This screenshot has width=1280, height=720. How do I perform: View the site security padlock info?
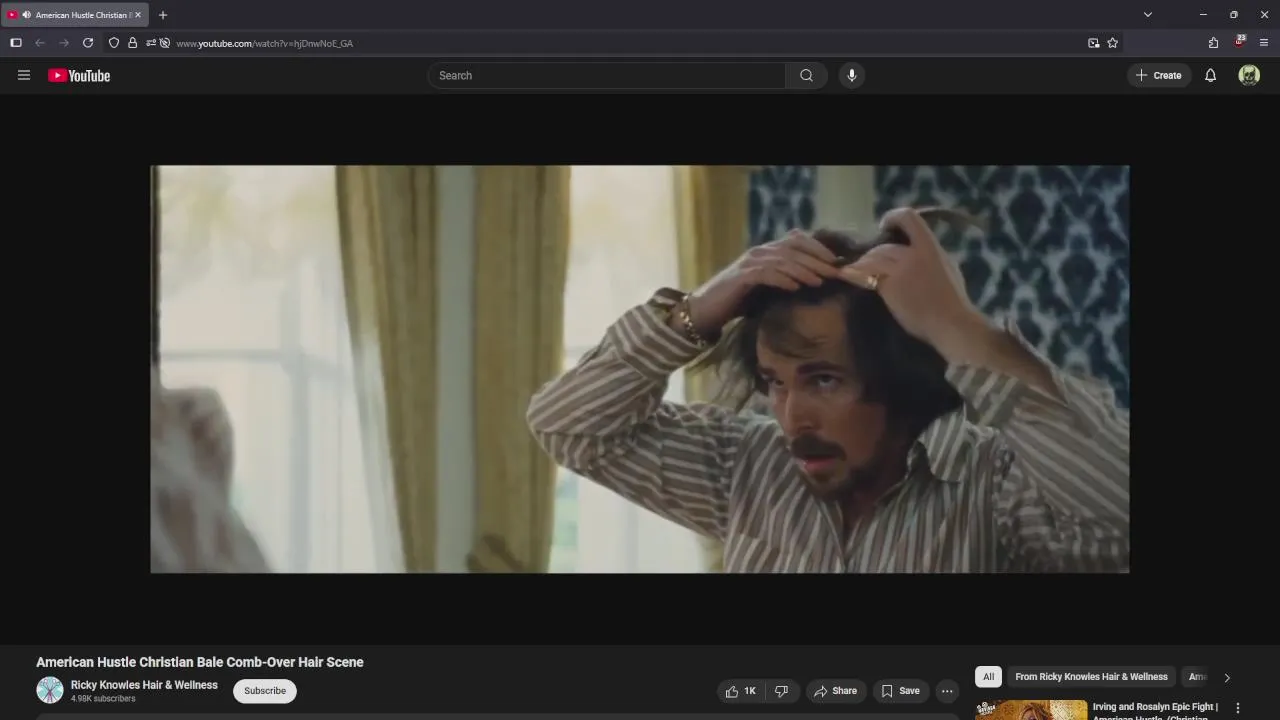pos(132,43)
